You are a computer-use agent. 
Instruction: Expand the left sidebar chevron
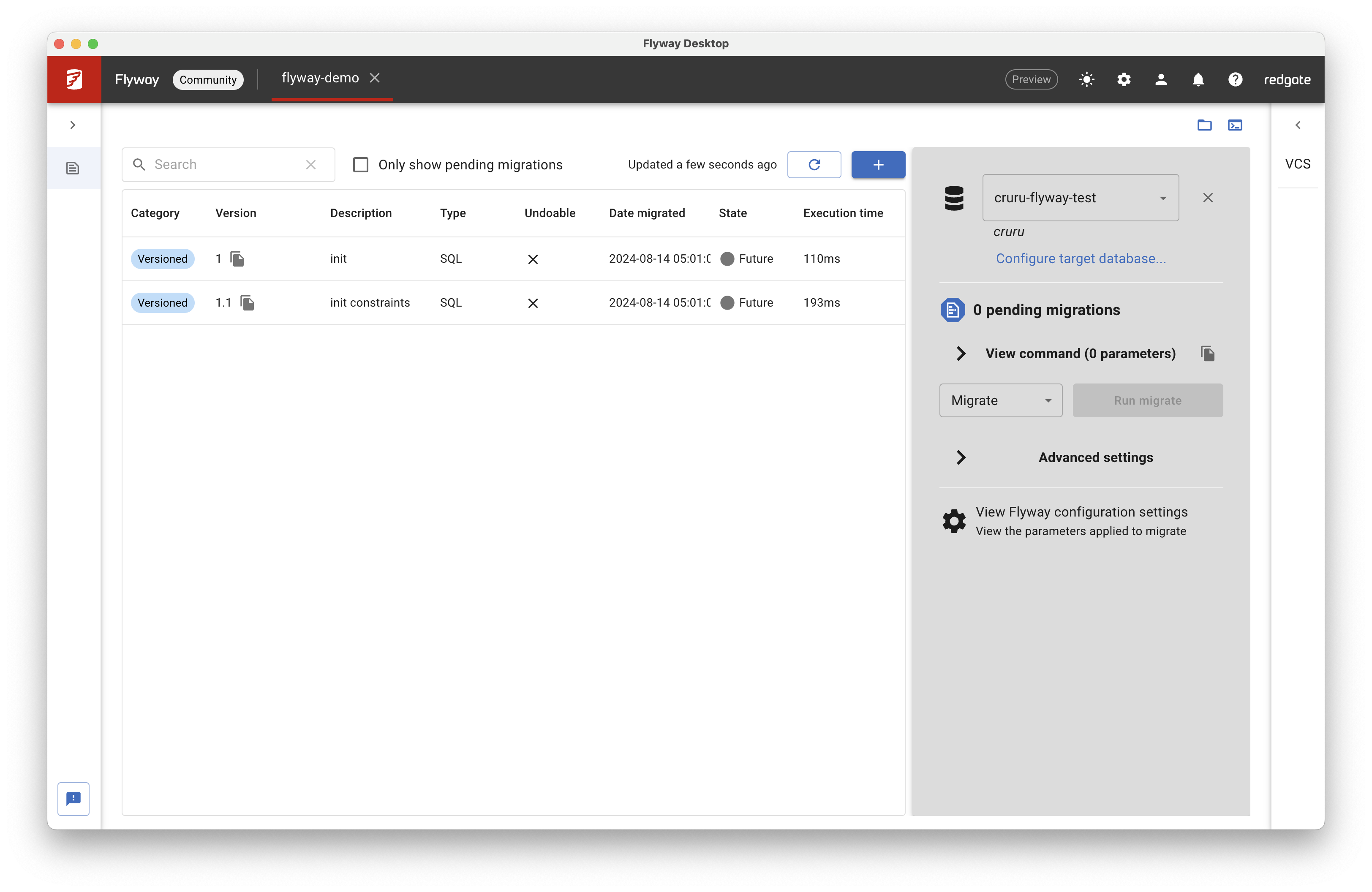coord(73,125)
